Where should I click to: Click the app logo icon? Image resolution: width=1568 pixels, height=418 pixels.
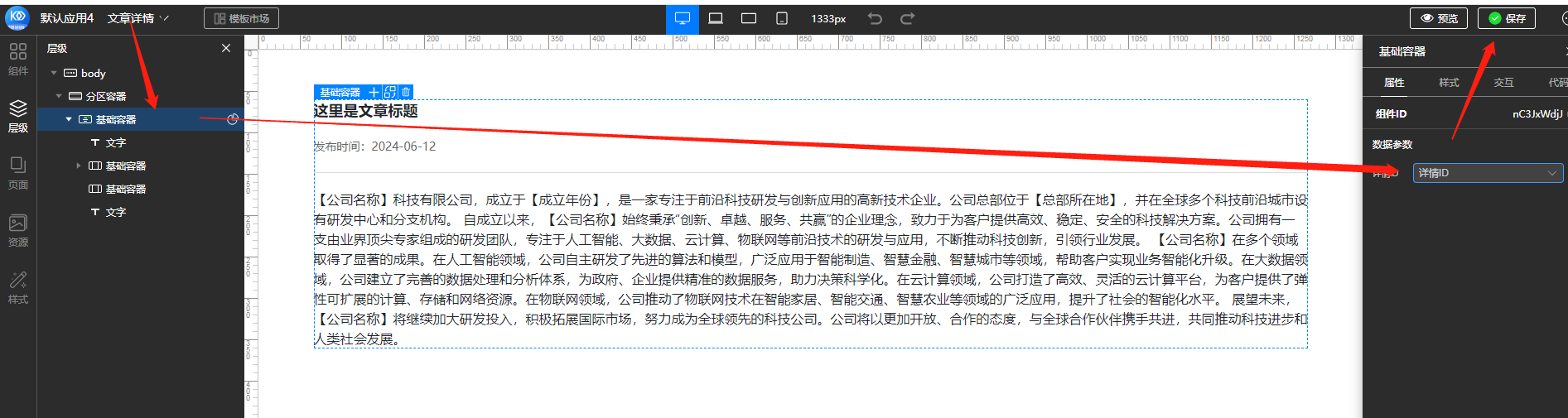[x=17, y=17]
